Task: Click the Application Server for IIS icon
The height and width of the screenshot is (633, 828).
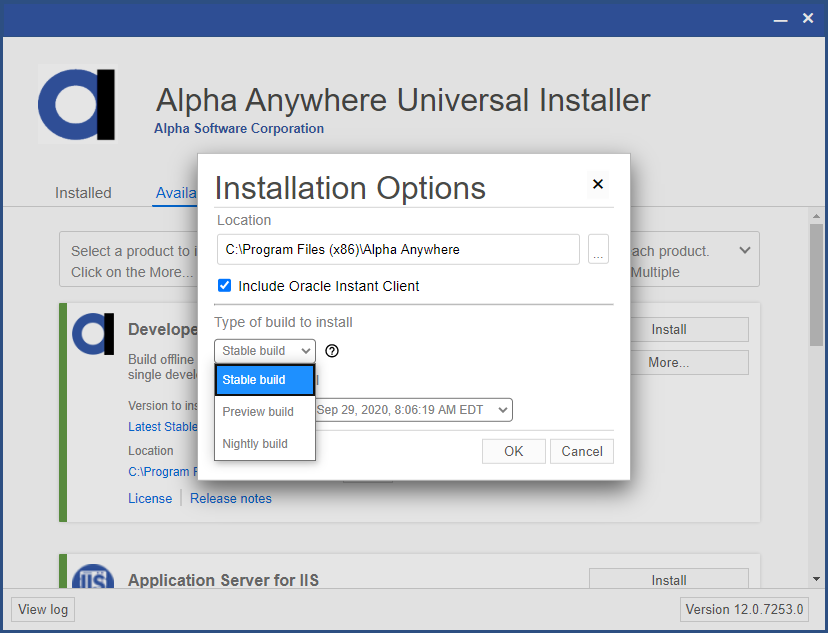Action: (x=93, y=576)
